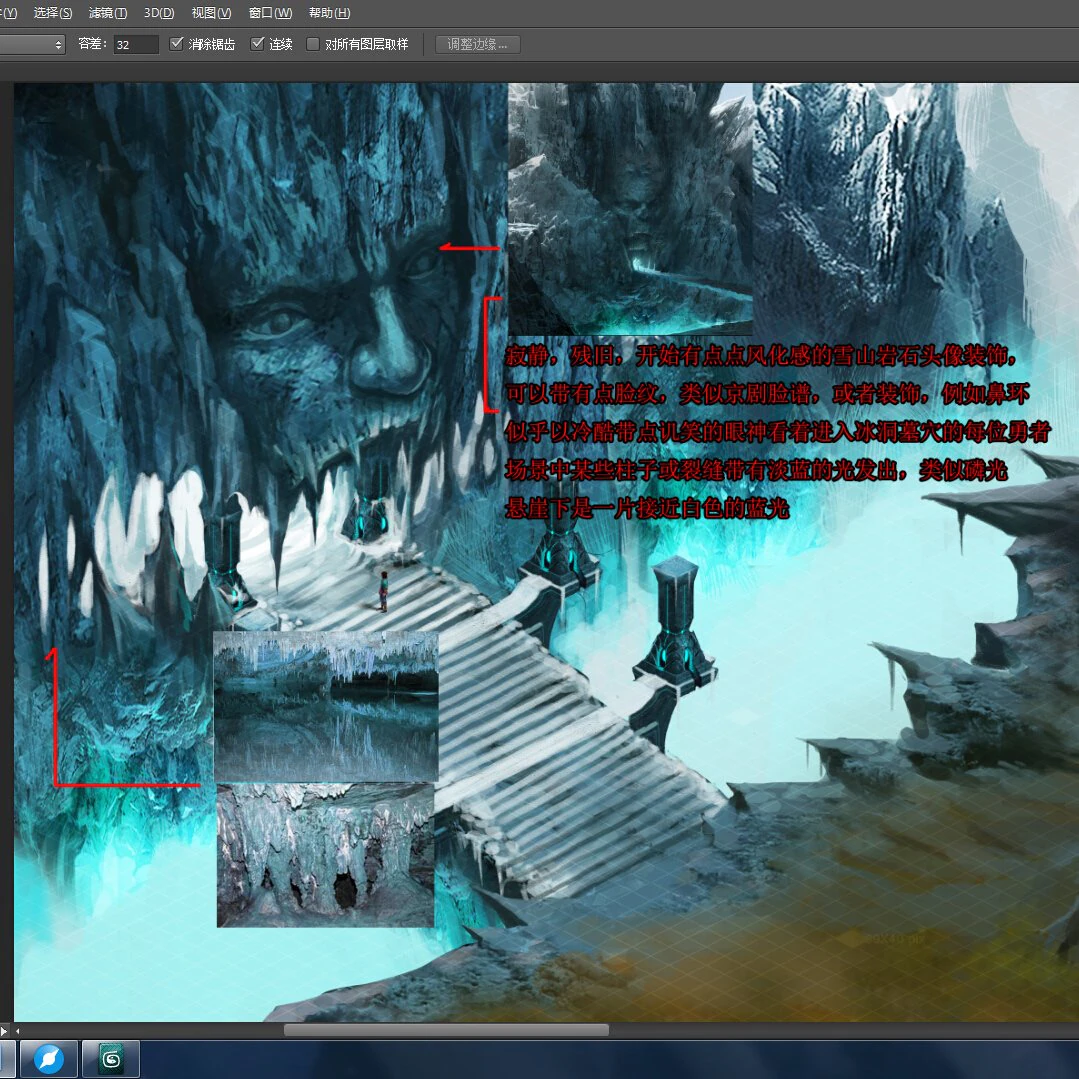
Task: Open the 视图 (View) menu
Action: point(211,12)
